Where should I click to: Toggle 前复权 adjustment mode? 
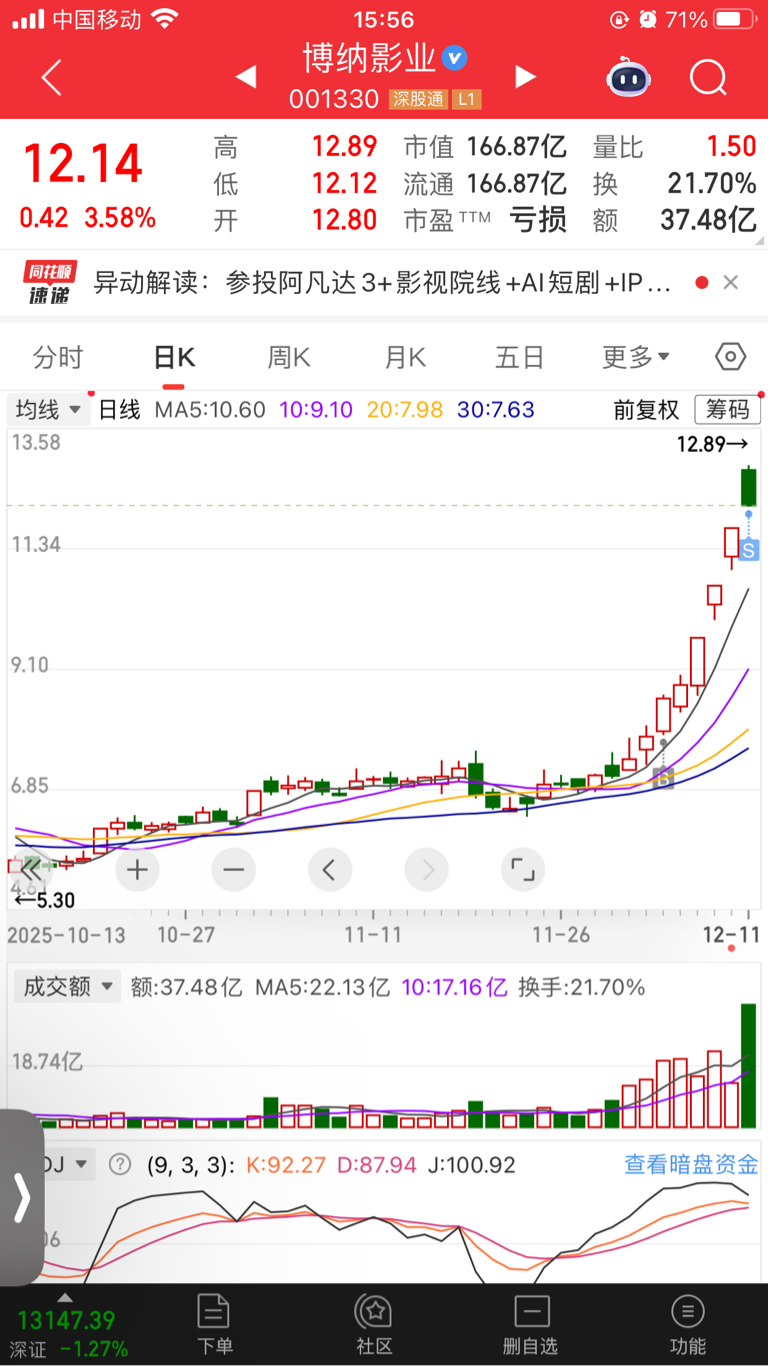pyautogui.click(x=646, y=410)
